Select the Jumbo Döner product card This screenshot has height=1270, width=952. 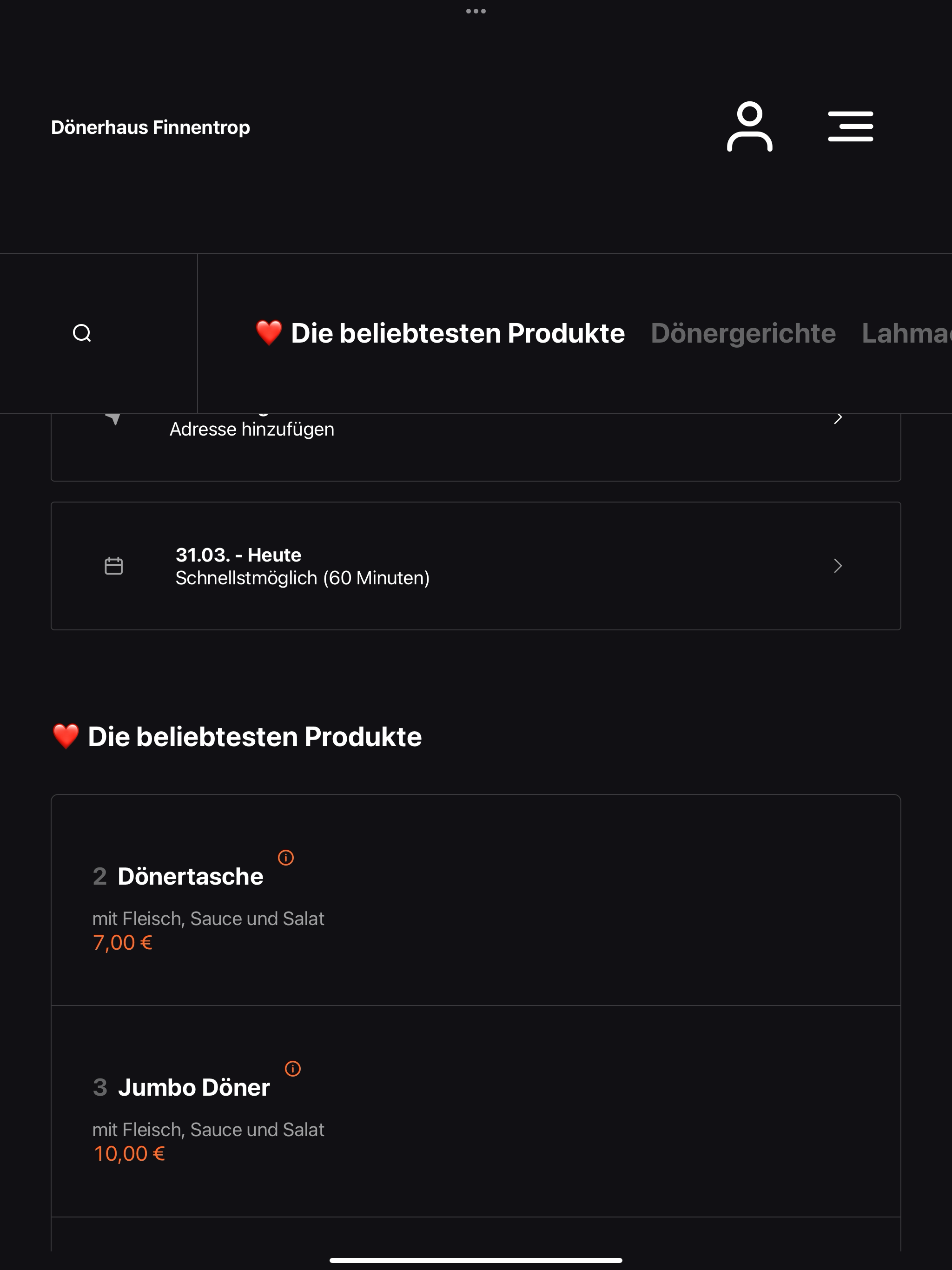(x=476, y=1111)
